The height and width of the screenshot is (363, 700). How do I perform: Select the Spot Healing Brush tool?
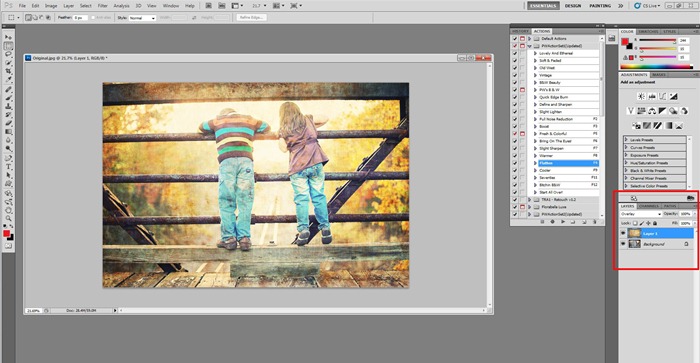tap(8, 90)
